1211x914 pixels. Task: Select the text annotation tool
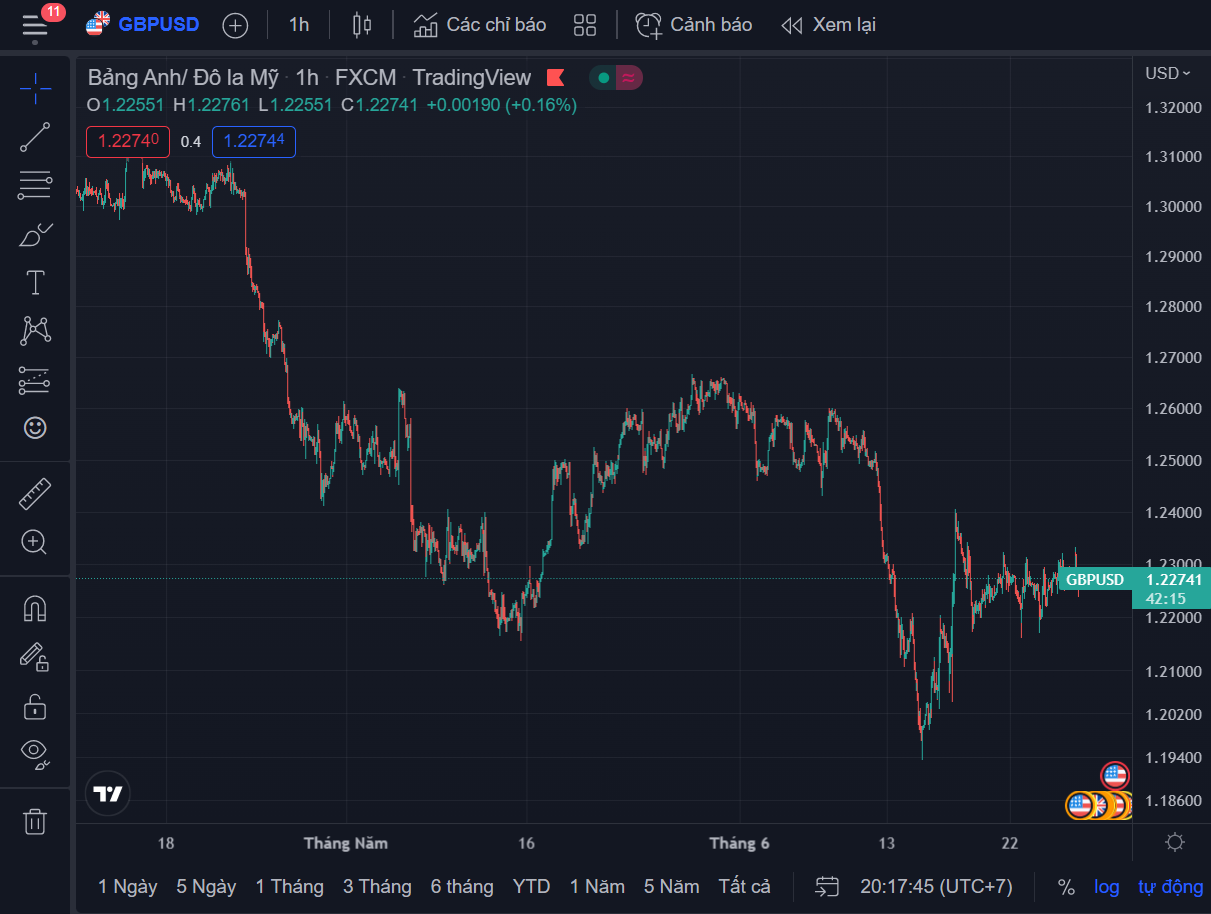35,282
